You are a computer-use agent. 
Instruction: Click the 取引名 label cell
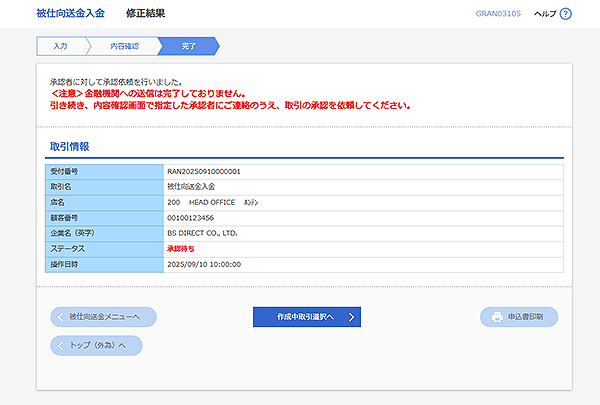104,187
